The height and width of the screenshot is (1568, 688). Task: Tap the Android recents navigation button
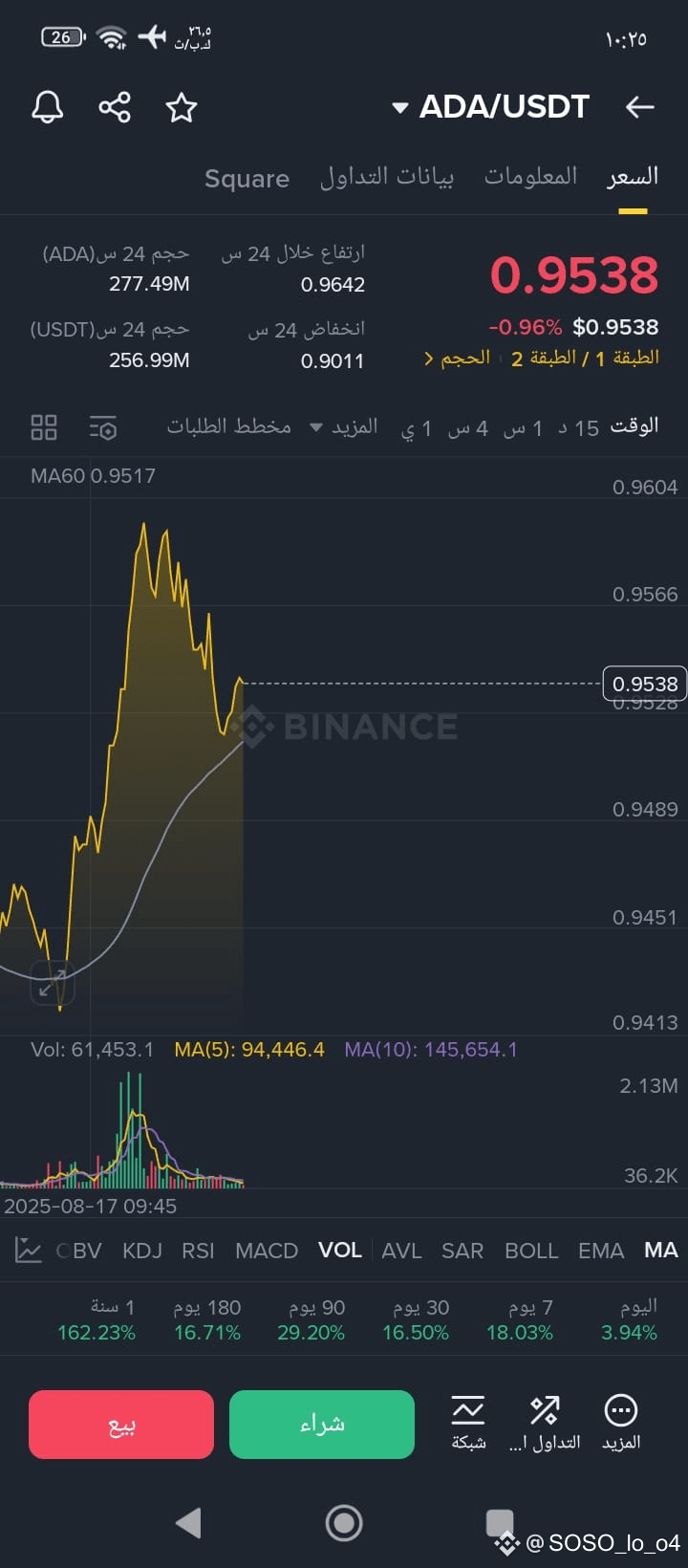click(500, 1522)
